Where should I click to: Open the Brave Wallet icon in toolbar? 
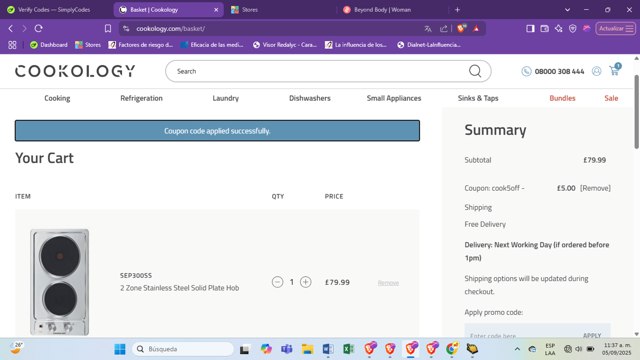544,29
